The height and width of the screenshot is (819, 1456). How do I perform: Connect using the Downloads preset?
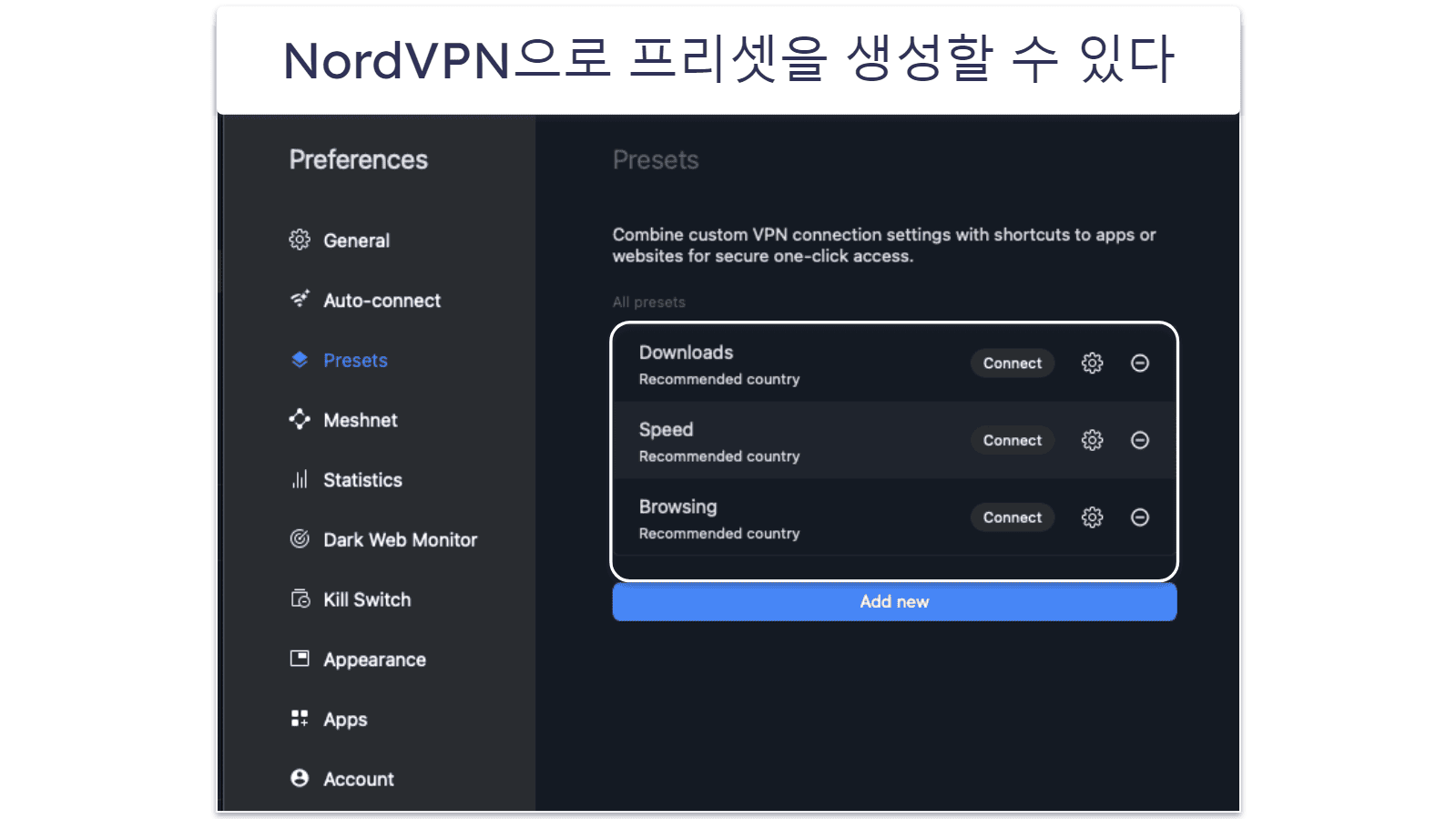tap(1012, 363)
